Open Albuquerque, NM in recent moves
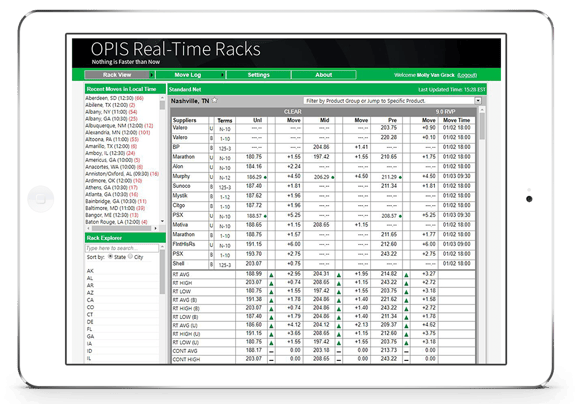The width and height of the screenshot is (575, 404). 119,126
